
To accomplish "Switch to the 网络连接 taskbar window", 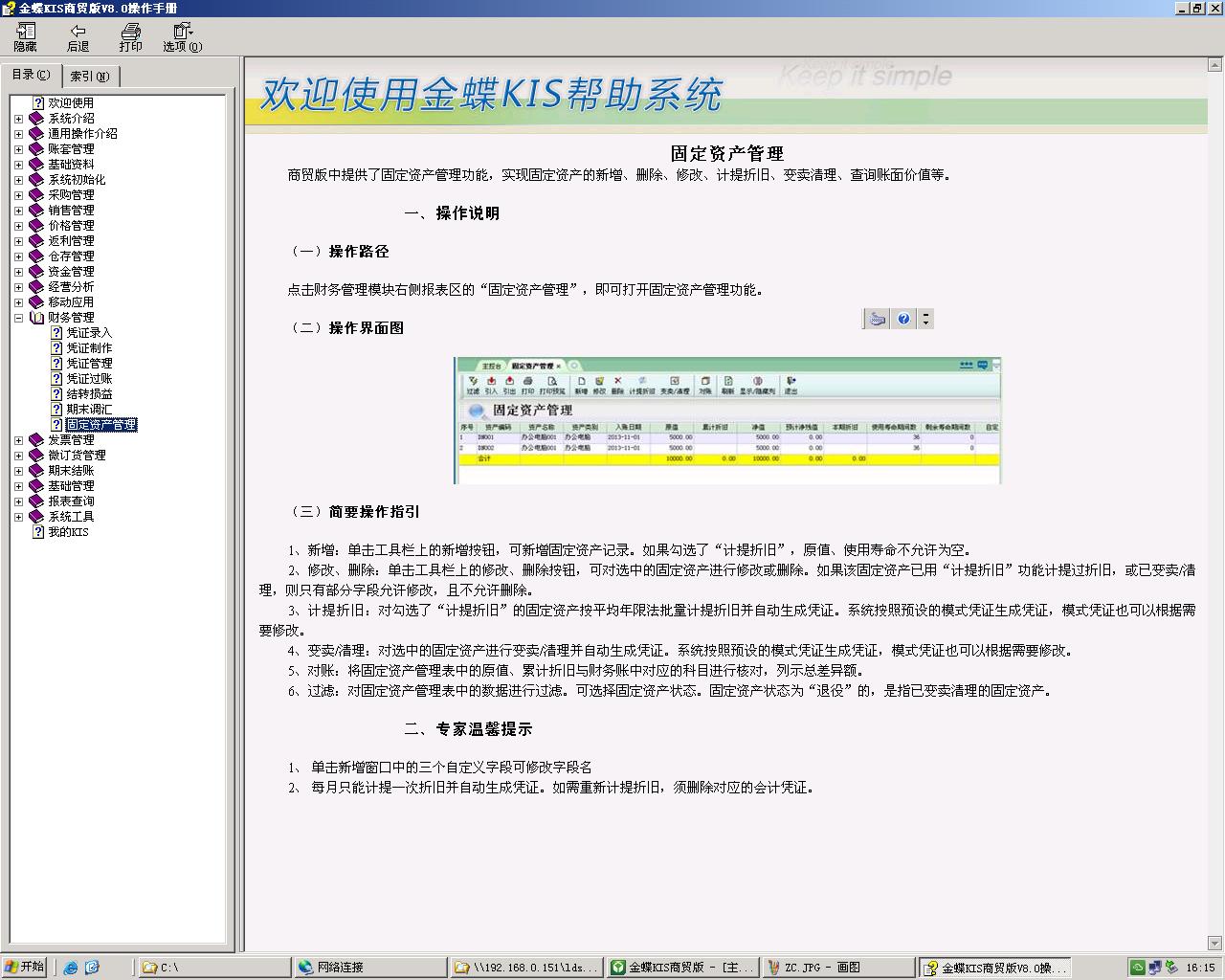I will [370, 968].
